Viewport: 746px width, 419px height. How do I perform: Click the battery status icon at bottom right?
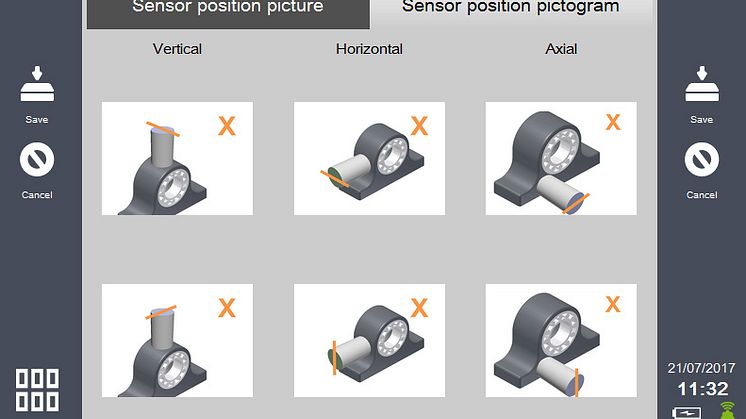tap(687, 412)
